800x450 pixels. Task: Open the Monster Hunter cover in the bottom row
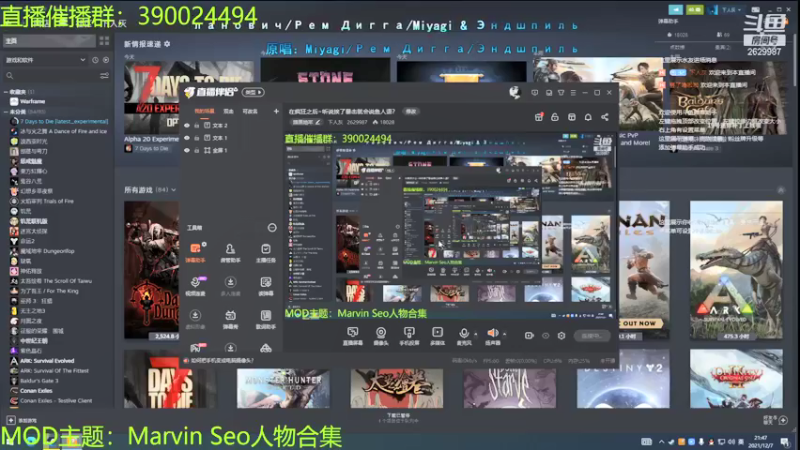click(283, 390)
